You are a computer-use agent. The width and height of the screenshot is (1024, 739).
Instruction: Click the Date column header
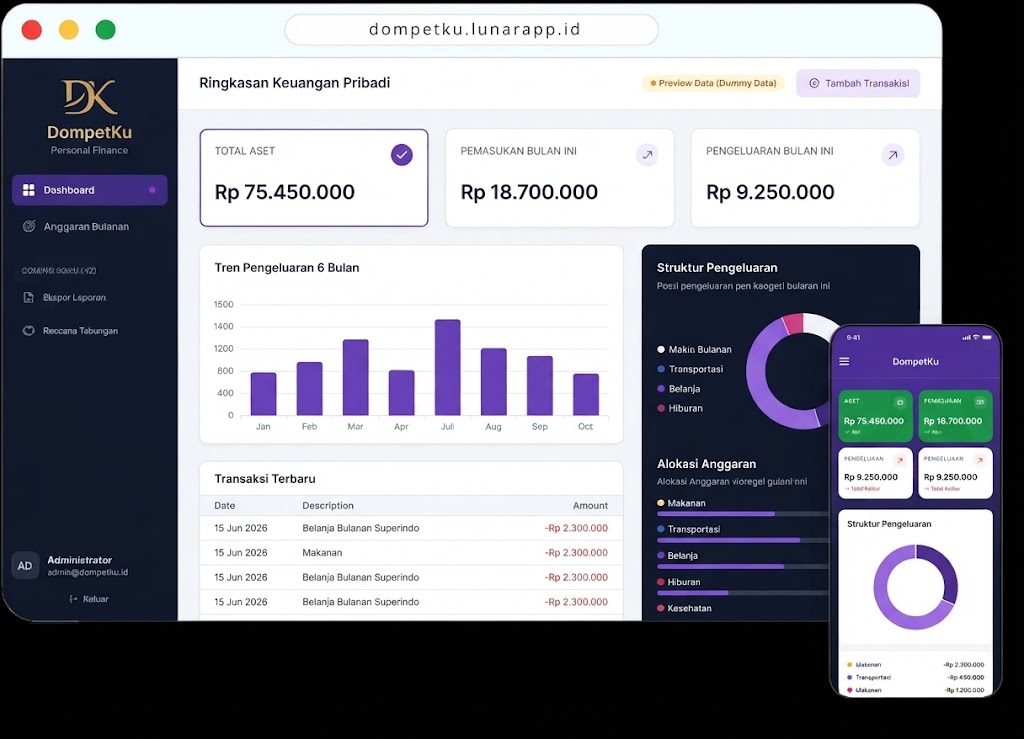tap(225, 505)
